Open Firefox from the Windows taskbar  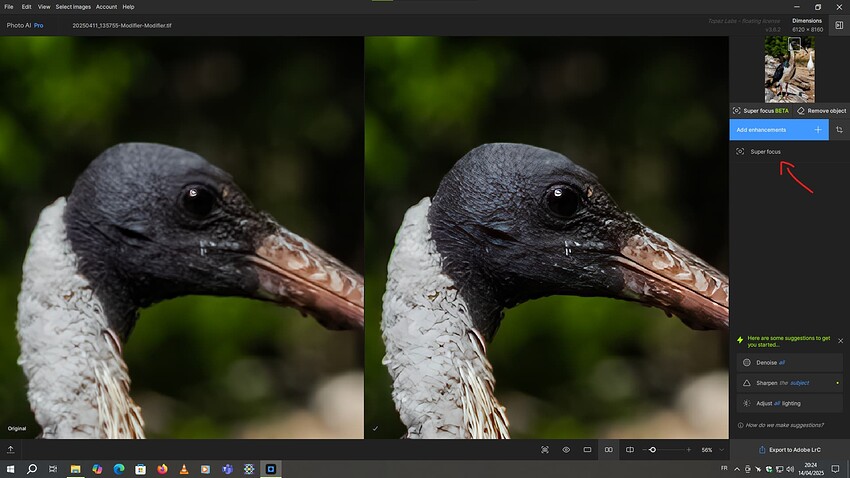[x=161, y=469]
